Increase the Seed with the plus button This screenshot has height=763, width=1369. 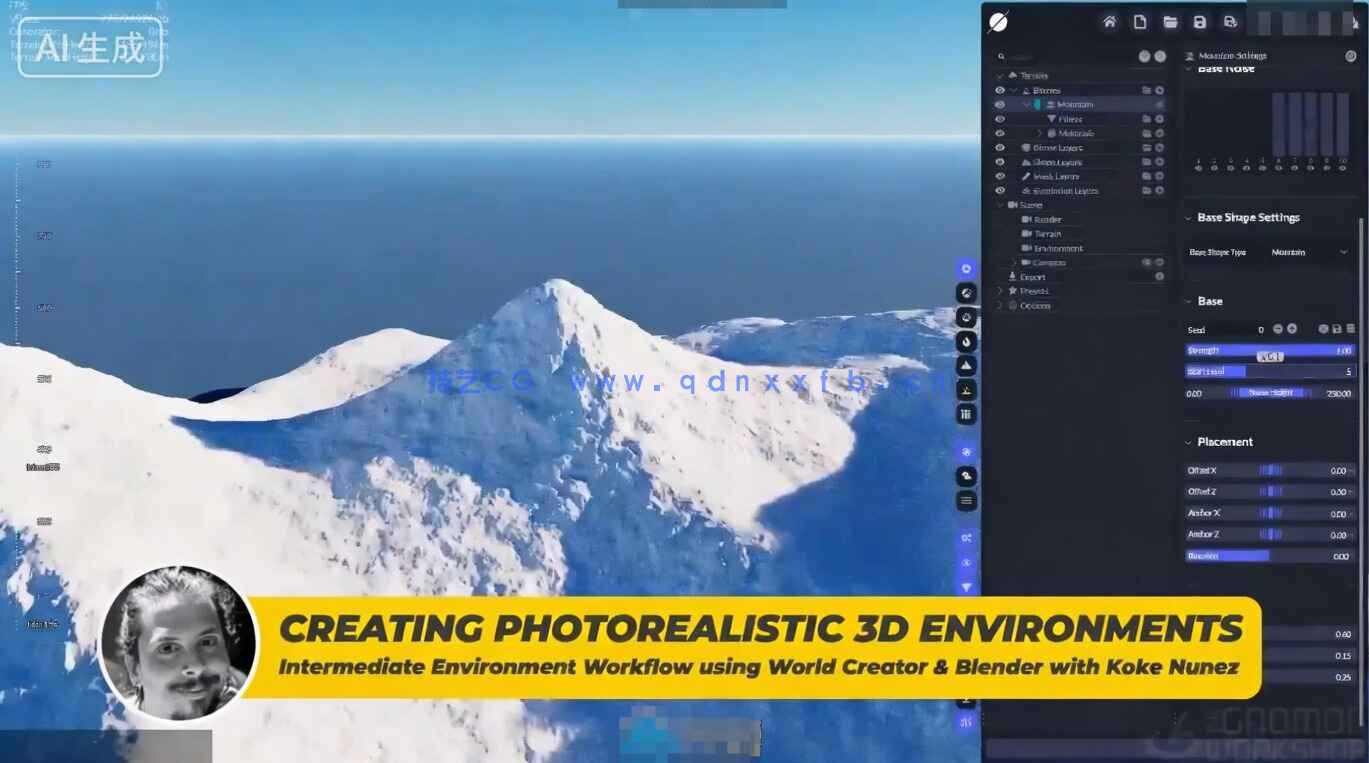click(1292, 329)
